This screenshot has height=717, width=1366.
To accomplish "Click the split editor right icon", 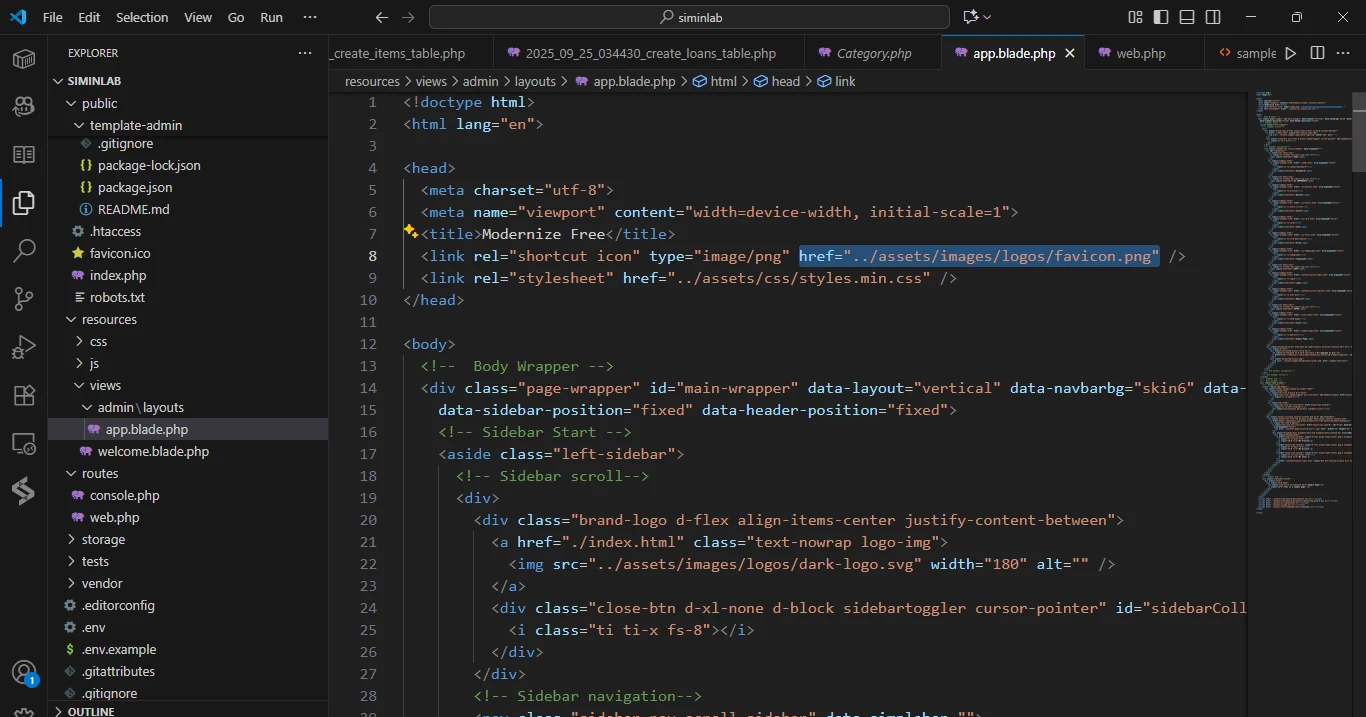I will pyautogui.click(x=1317, y=53).
